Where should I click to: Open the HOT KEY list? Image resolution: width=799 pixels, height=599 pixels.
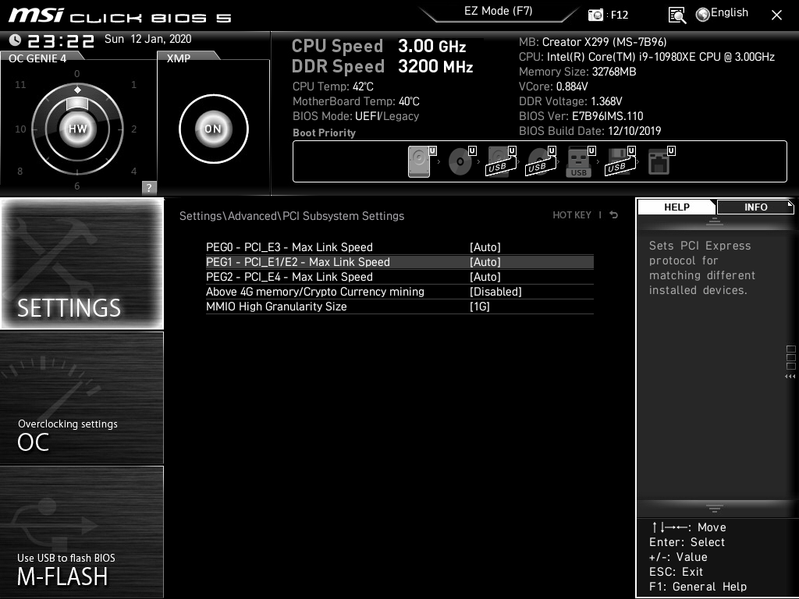pyautogui.click(x=572, y=215)
